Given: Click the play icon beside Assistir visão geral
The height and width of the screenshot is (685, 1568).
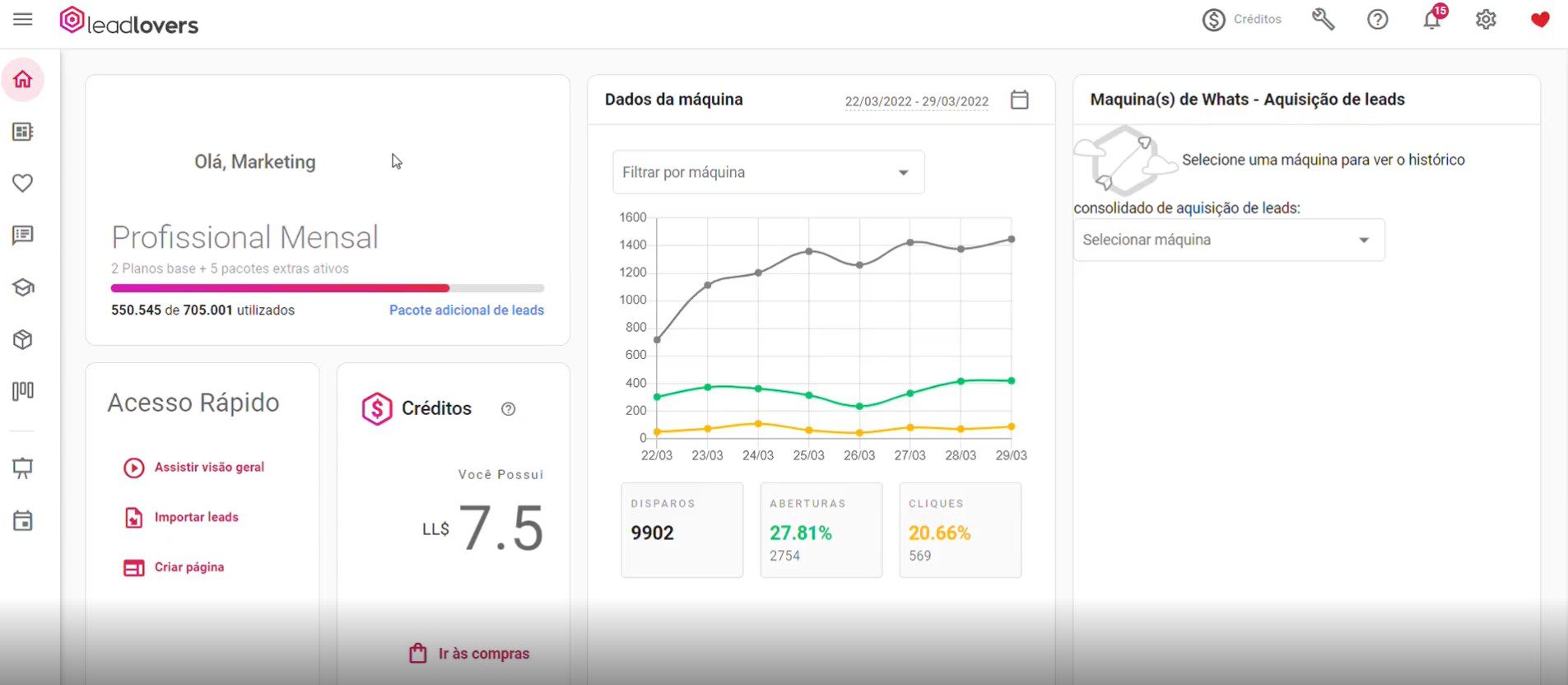Looking at the screenshot, I should click(134, 468).
